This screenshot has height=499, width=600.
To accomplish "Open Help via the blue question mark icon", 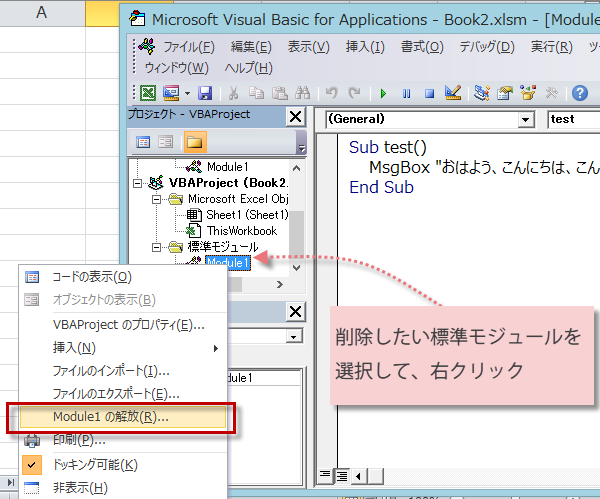I will (x=579, y=94).
